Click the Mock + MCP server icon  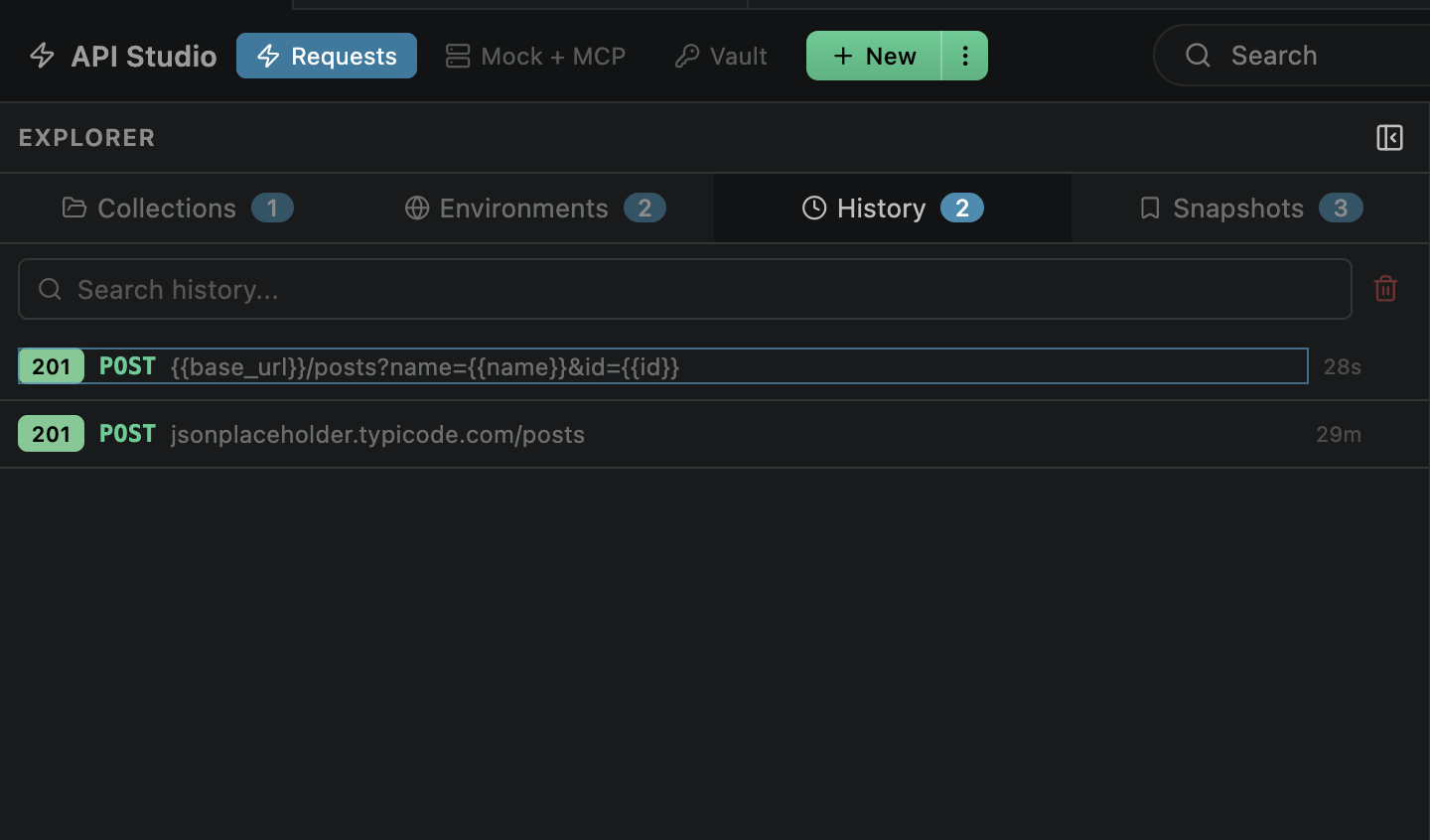click(458, 56)
